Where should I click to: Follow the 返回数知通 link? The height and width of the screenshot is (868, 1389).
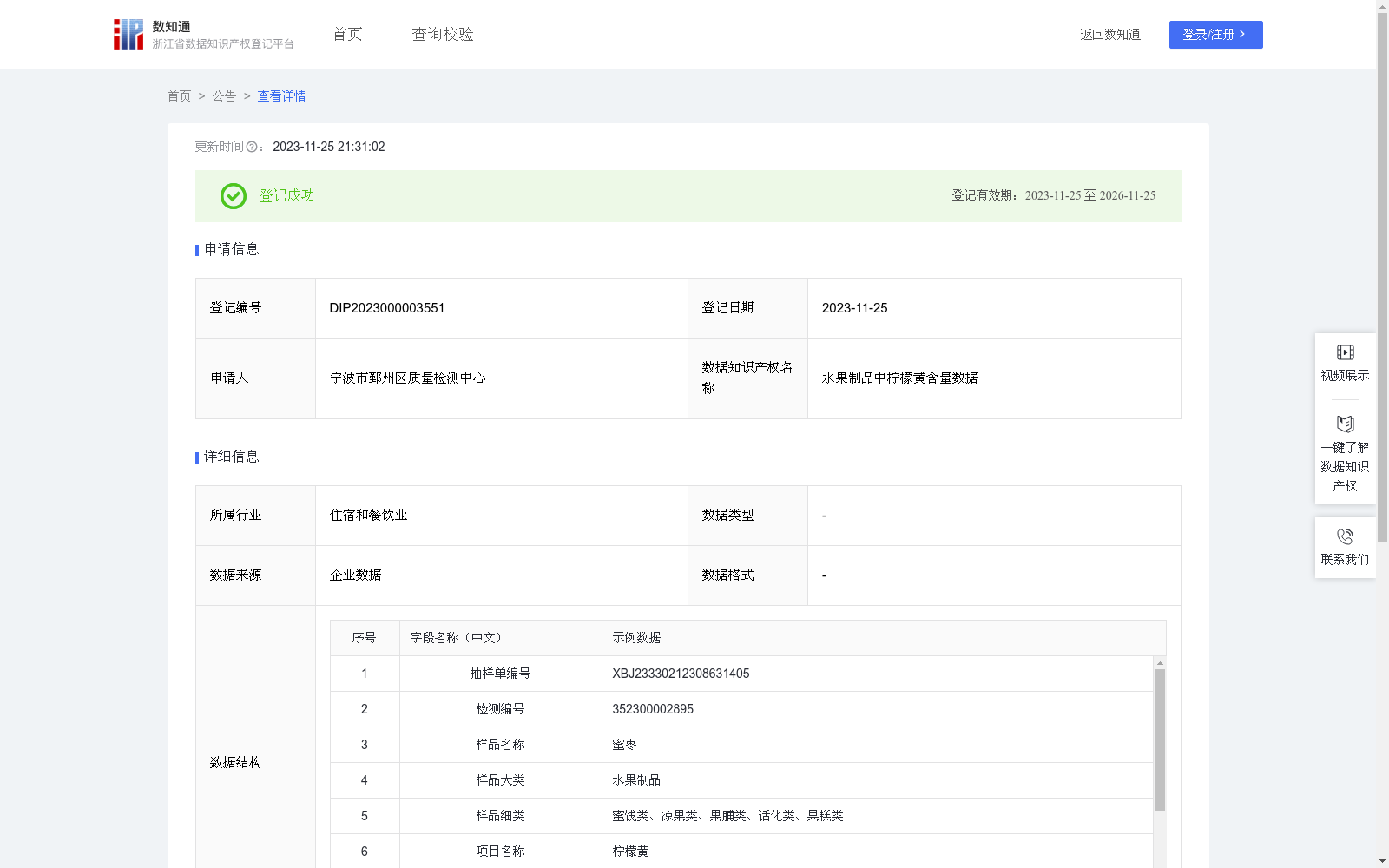[1110, 35]
